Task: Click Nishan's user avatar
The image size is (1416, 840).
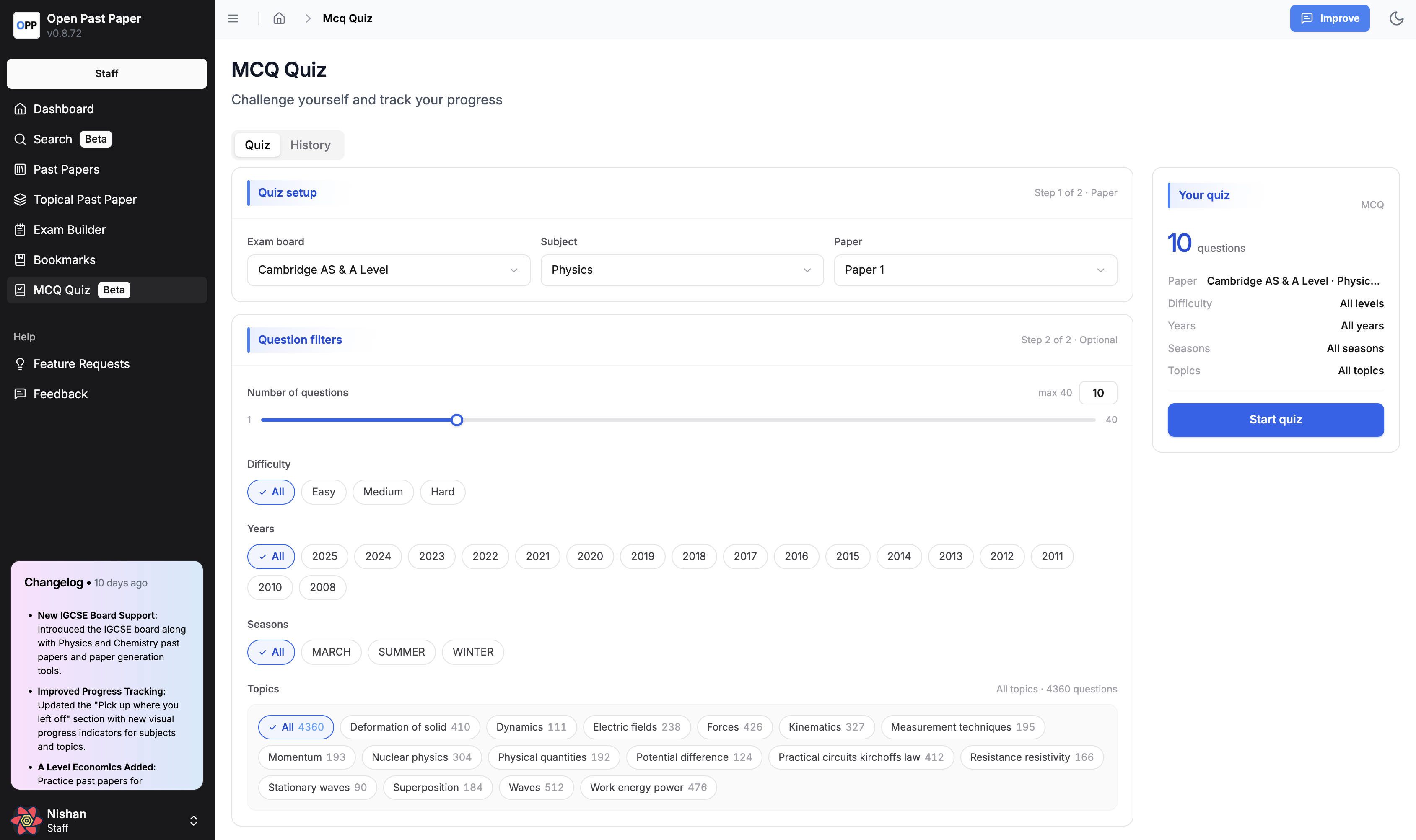Action: [26, 820]
